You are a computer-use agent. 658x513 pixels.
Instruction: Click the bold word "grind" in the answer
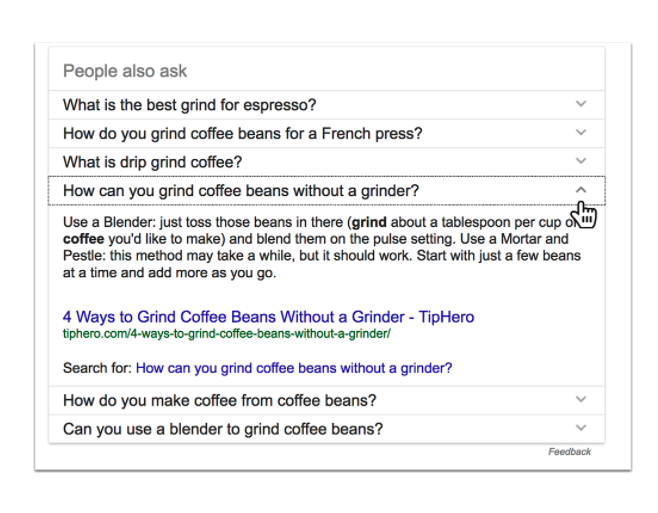[x=369, y=223]
